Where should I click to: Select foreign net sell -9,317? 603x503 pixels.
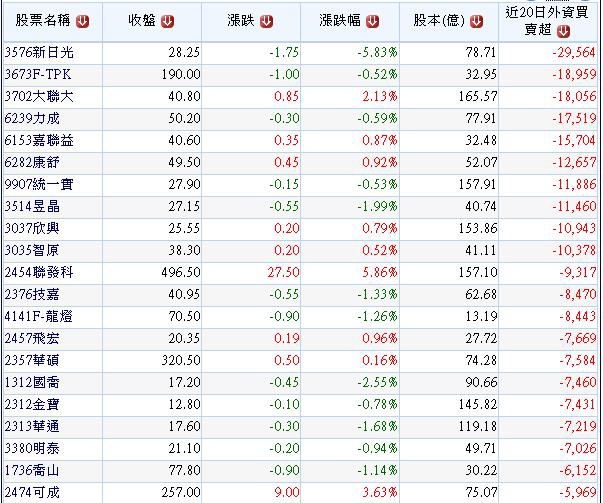point(578,272)
